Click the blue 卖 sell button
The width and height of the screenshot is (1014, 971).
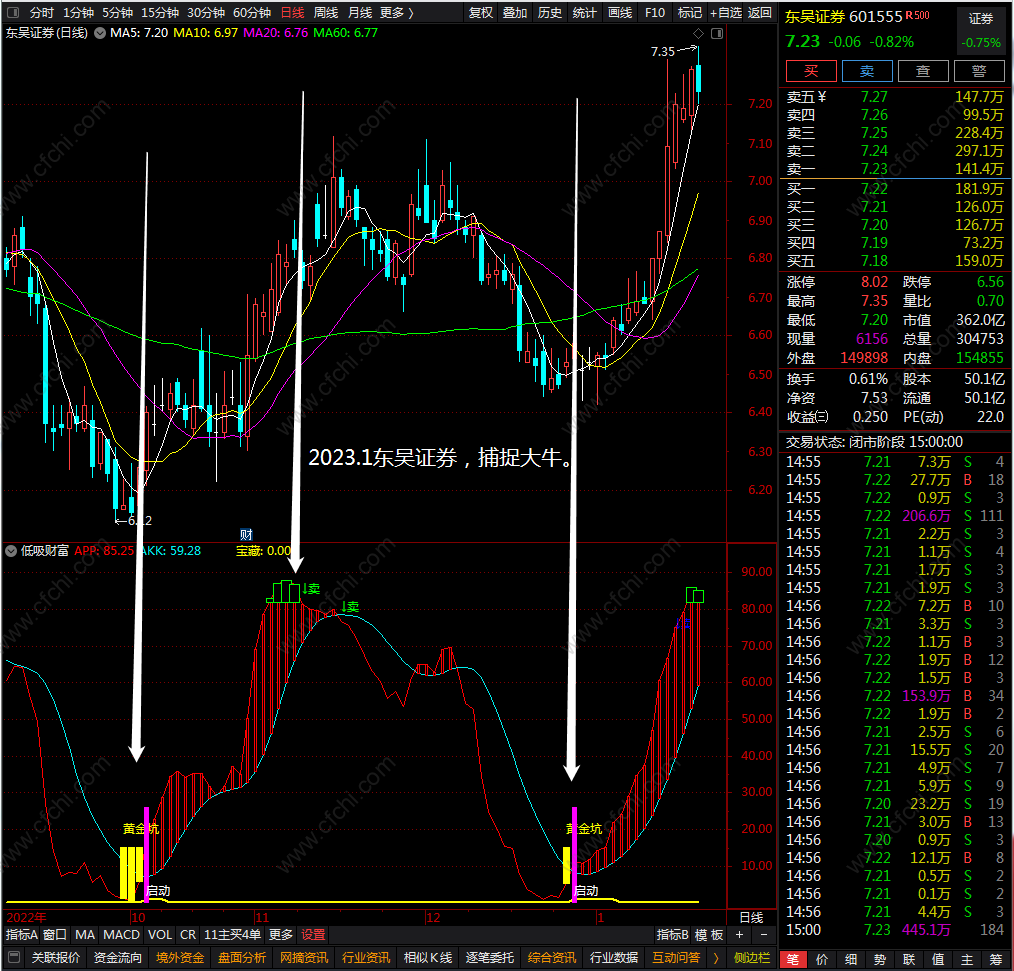pos(867,70)
